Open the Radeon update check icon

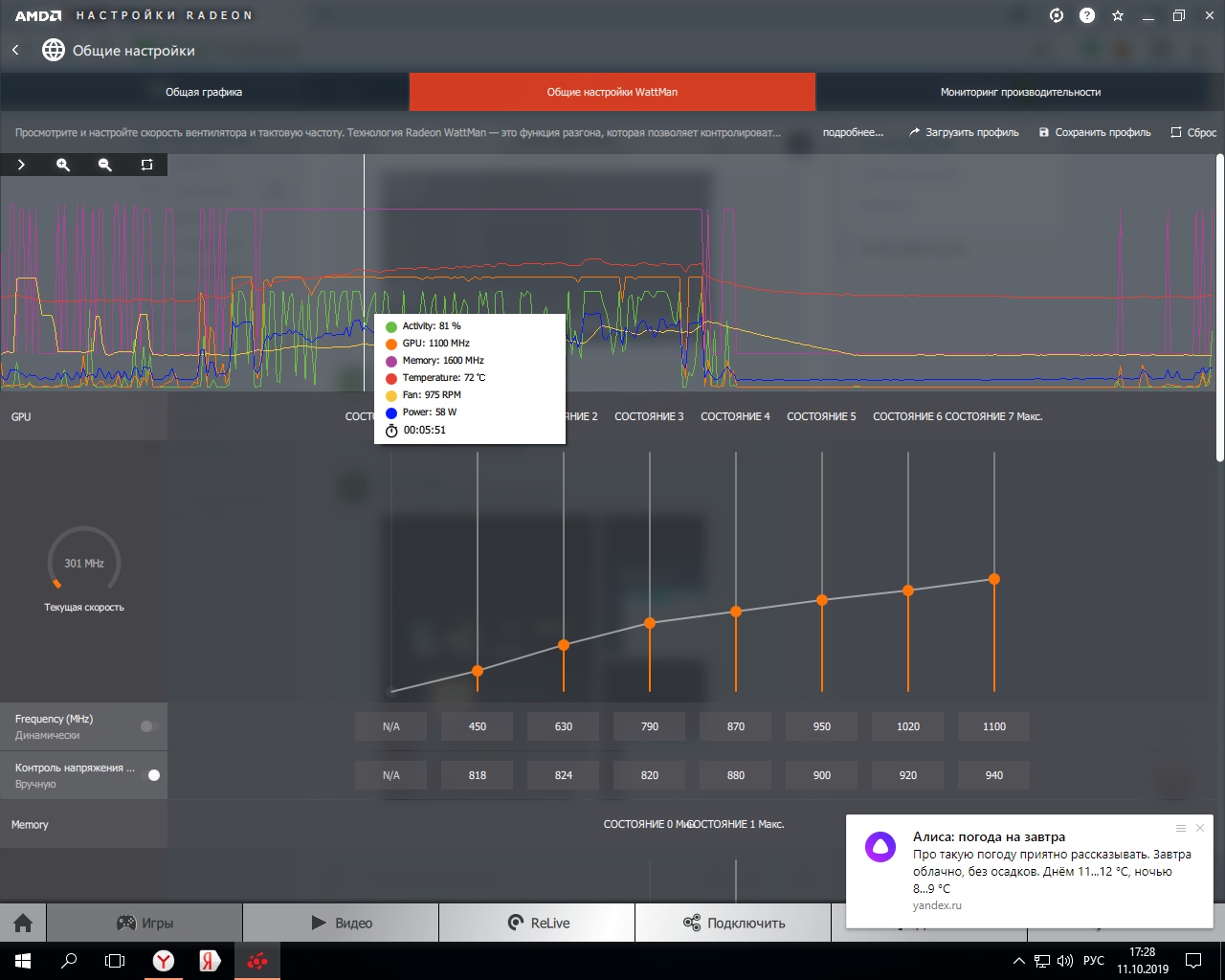[x=1057, y=15]
